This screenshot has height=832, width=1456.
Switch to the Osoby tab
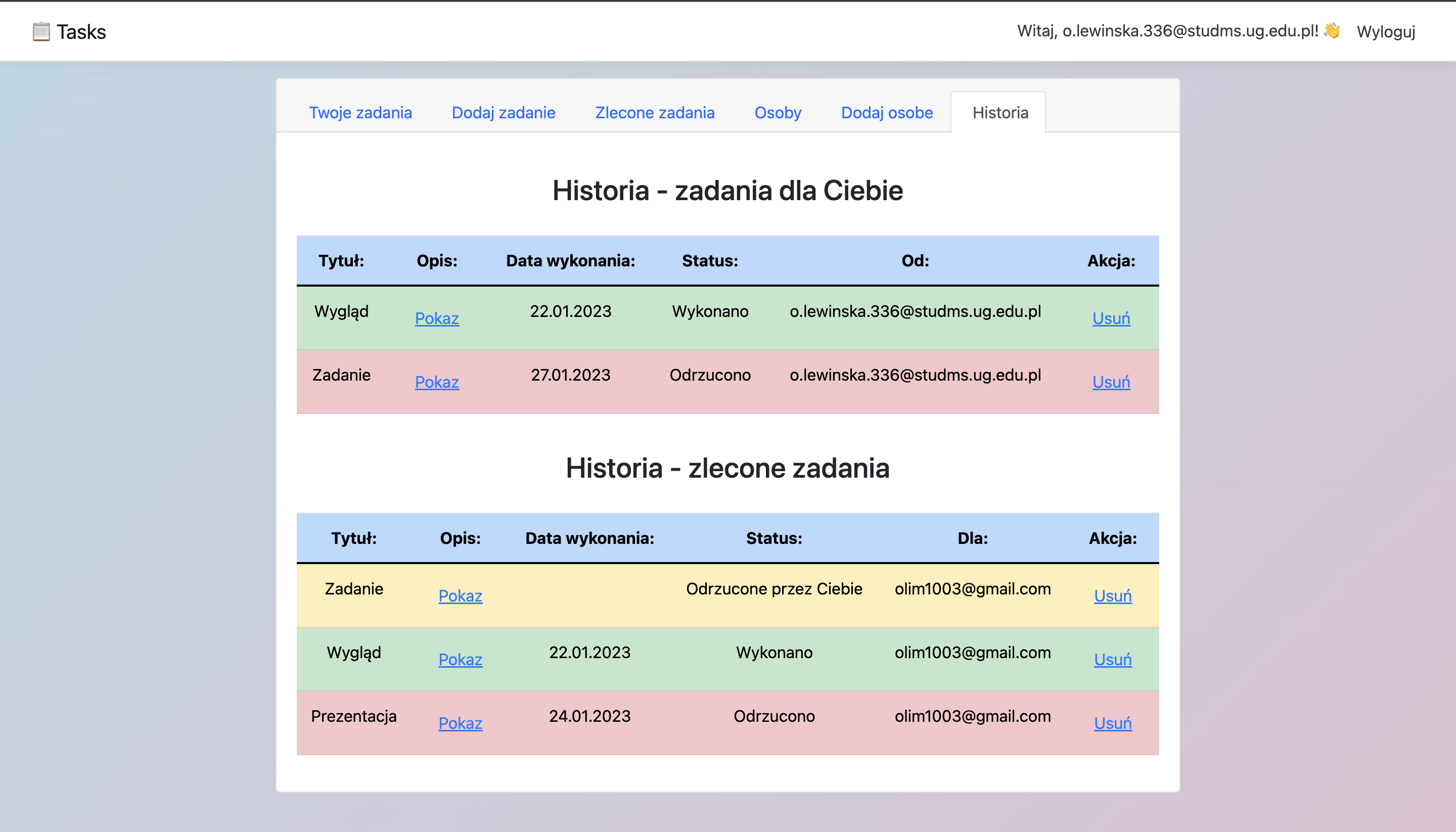[778, 113]
